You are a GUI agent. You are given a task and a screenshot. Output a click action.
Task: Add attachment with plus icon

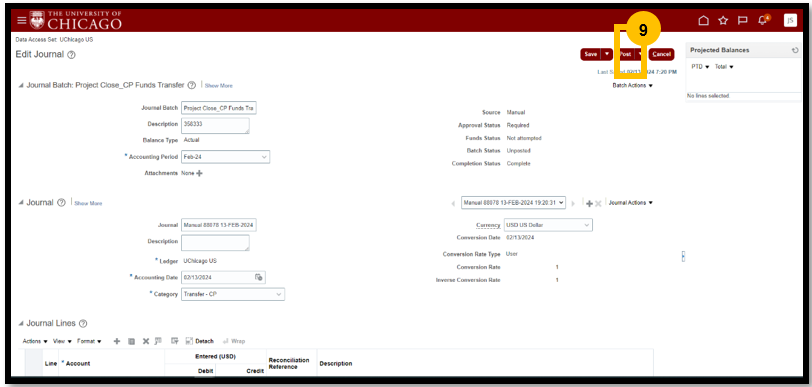click(200, 173)
